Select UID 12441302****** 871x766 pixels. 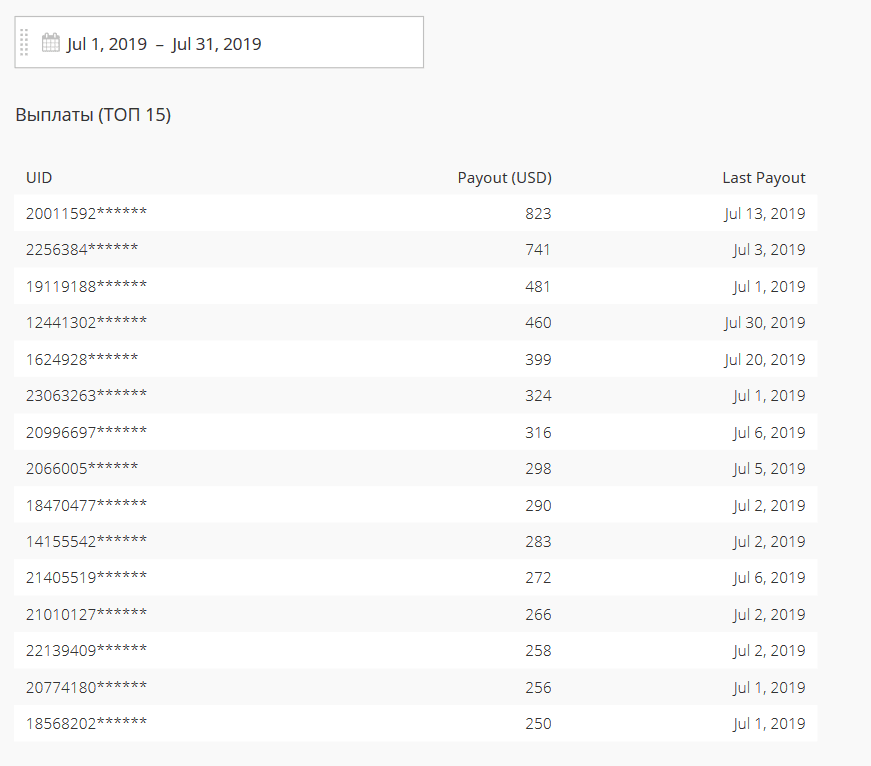[x=86, y=323]
